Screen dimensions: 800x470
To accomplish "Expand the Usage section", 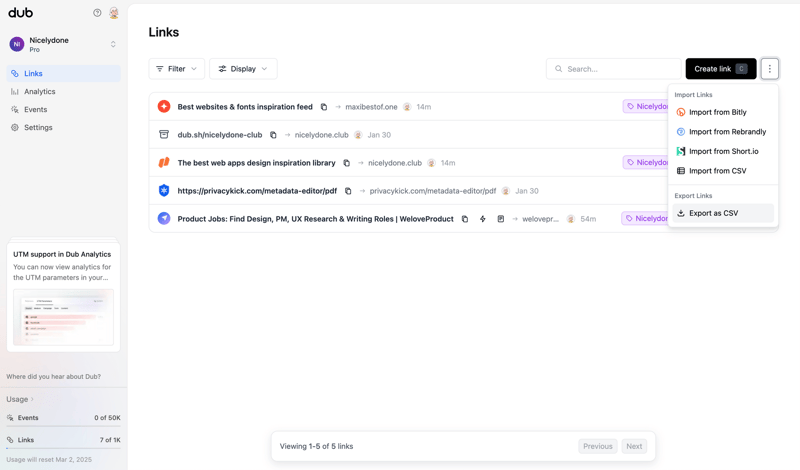I will [20, 399].
